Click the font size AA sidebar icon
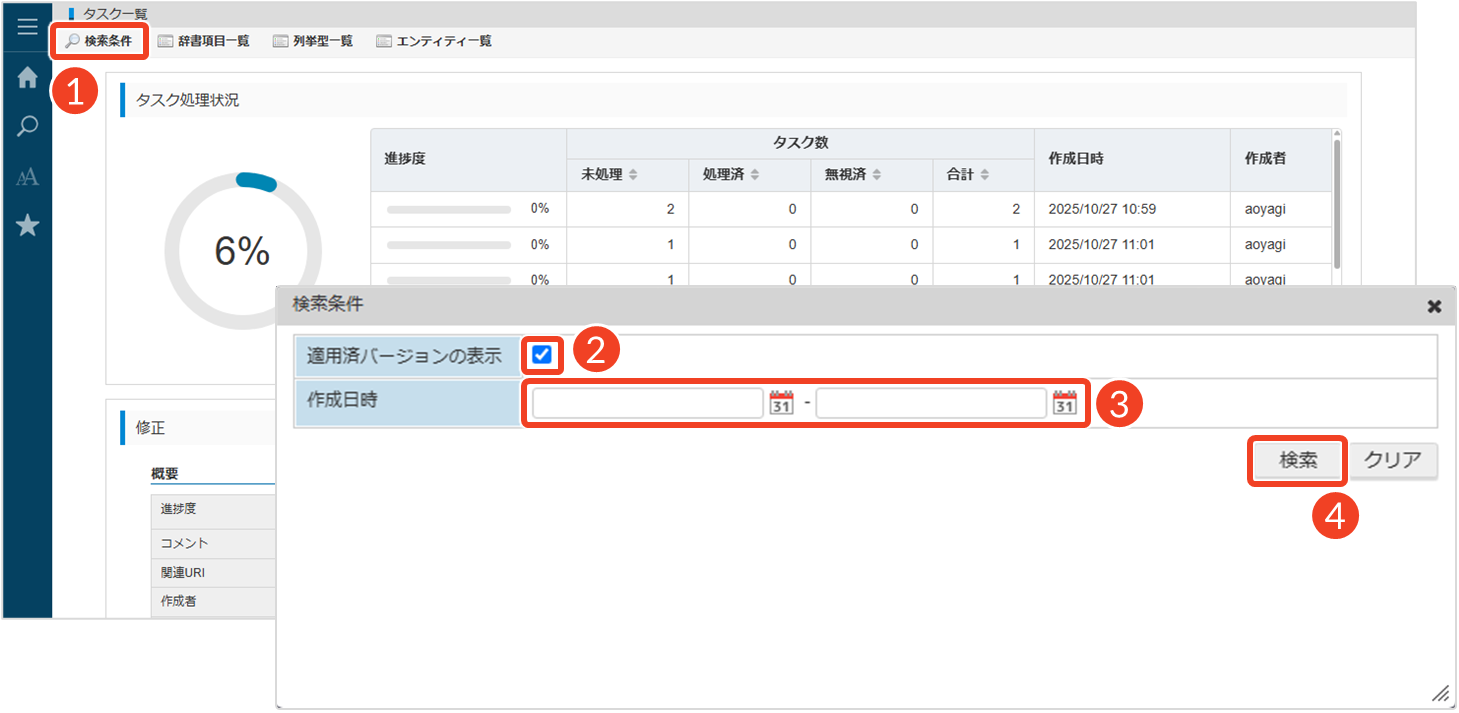This screenshot has height=713, width=1459. (27, 177)
